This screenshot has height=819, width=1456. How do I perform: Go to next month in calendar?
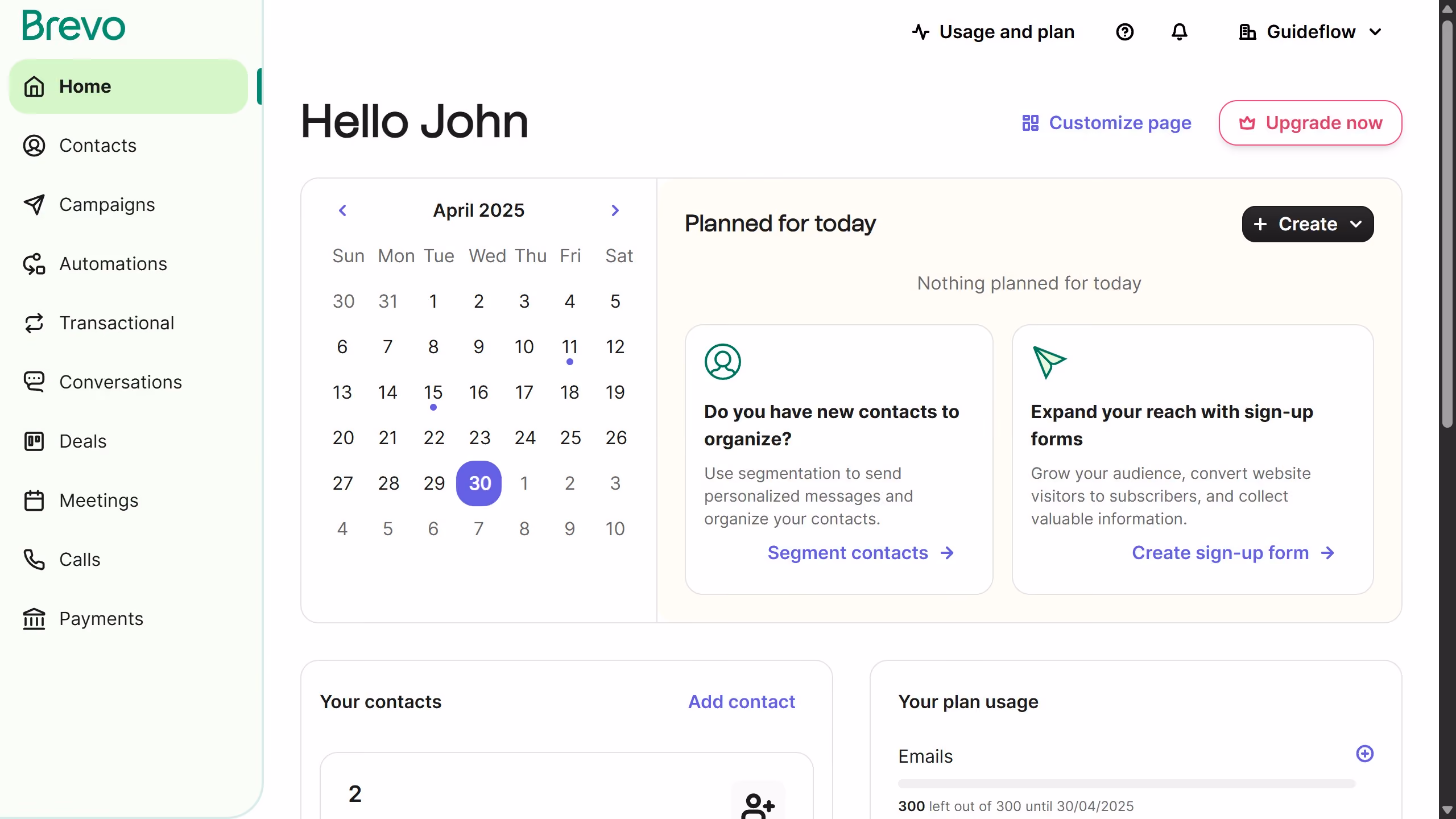pyautogui.click(x=615, y=210)
